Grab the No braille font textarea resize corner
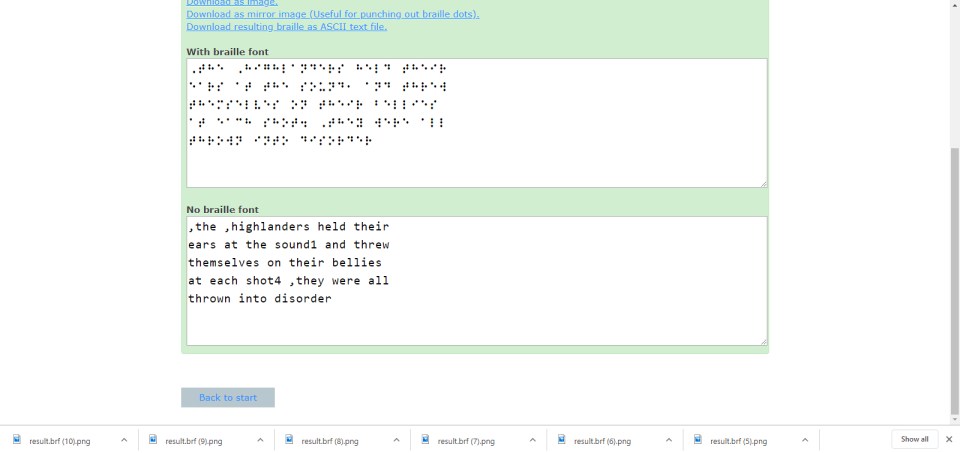The height and width of the screenshot is (453, 960). (763, 342)
